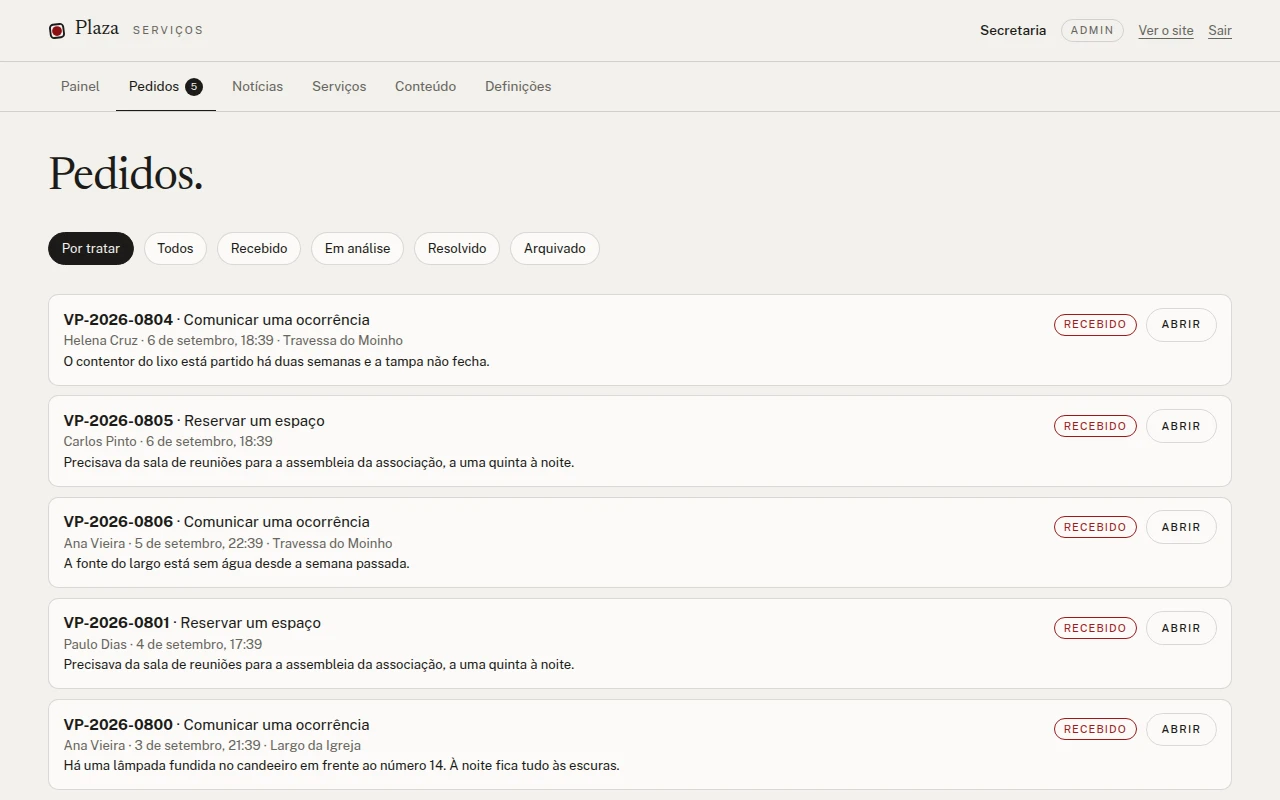Show Todos orders filter
Screen dimensions: 1280x800
(x=175, y=248)
